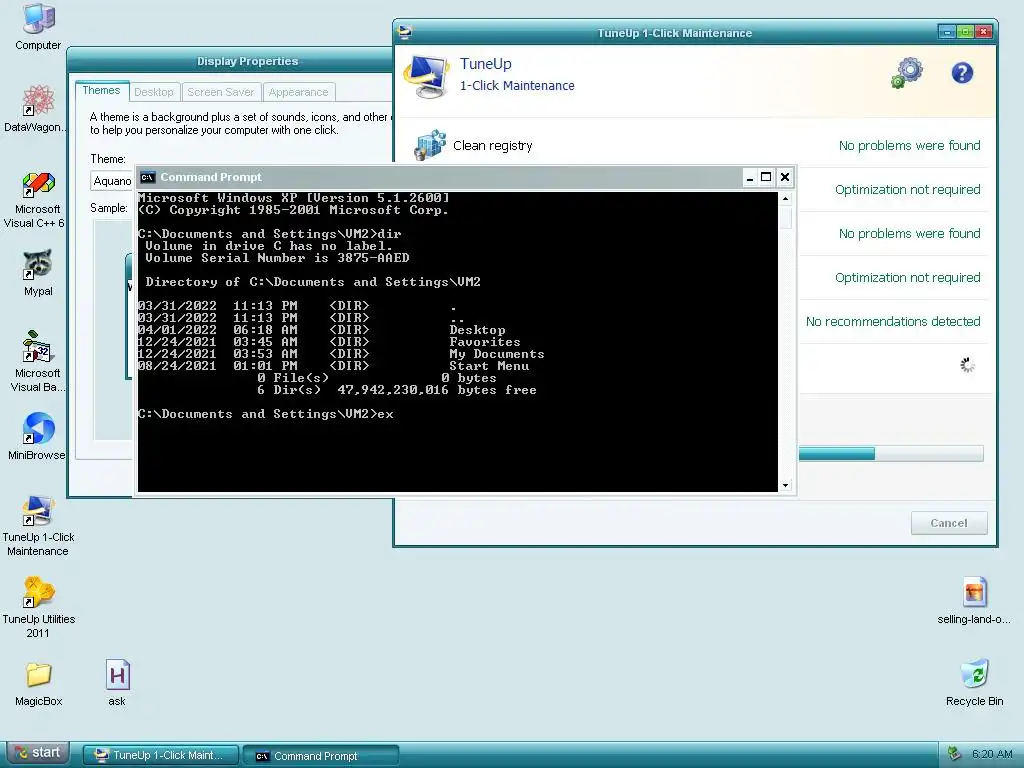Open the Screen Saver tab
Viewport: 1024px width, 768px height.
tap(221, 92)
